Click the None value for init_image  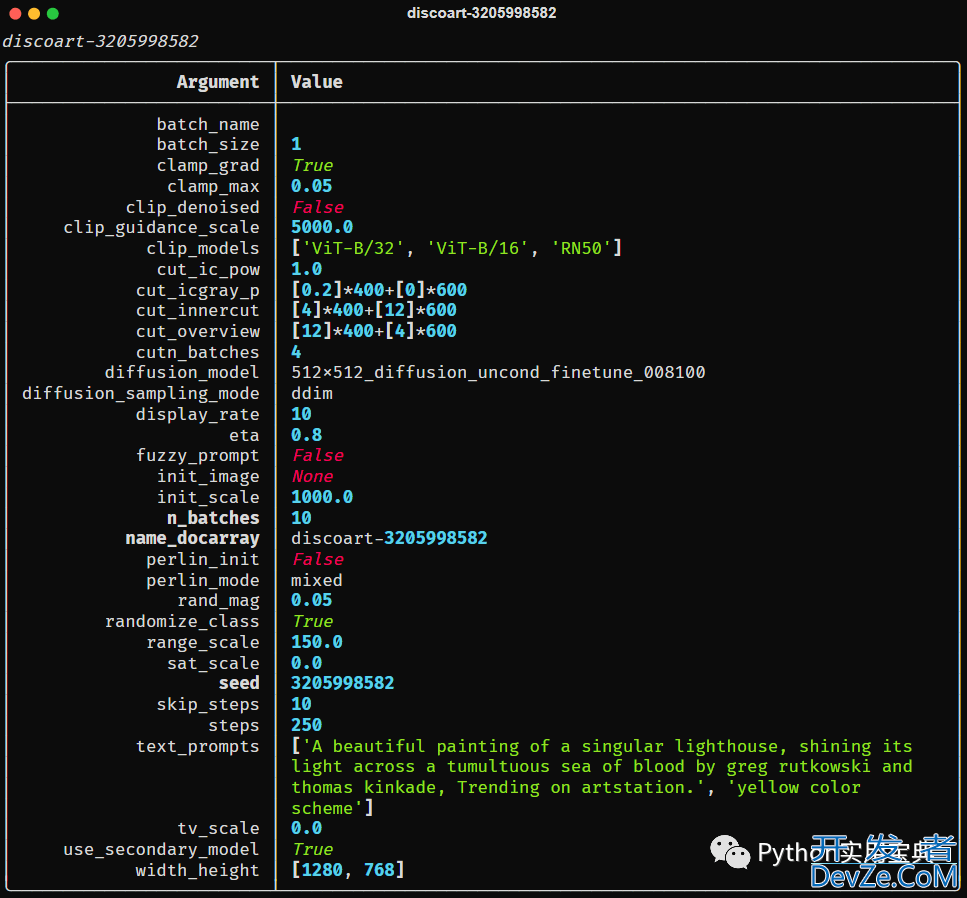(x=312, y=477)
